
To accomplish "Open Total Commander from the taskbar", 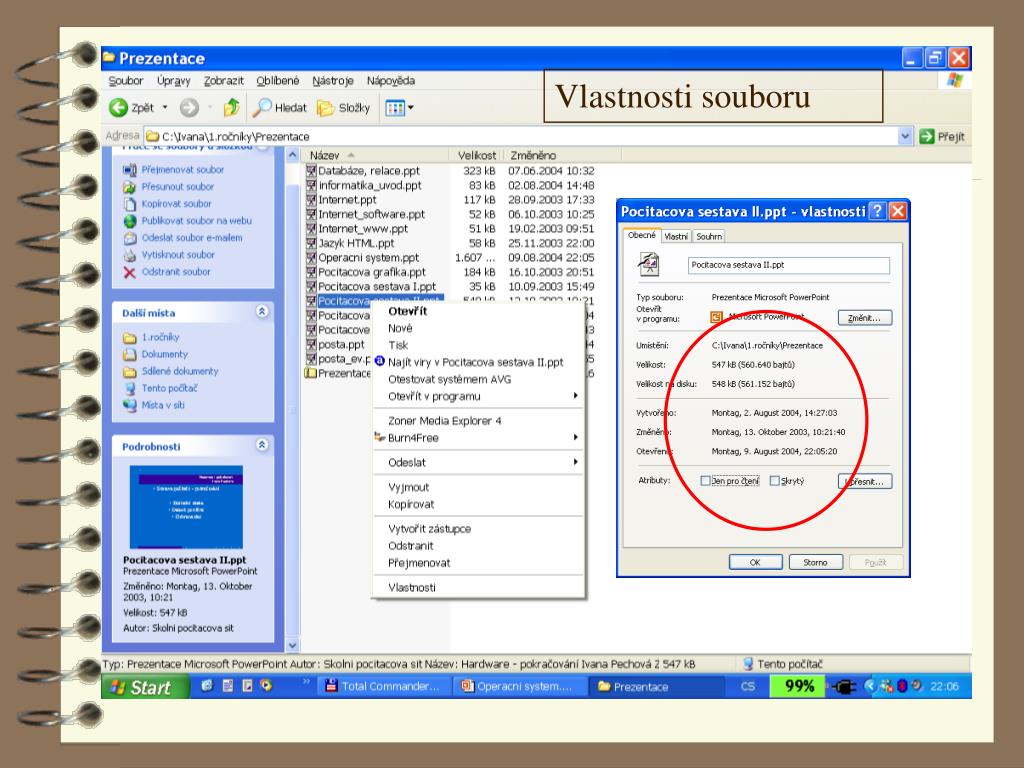I will (x=383, y=686).
